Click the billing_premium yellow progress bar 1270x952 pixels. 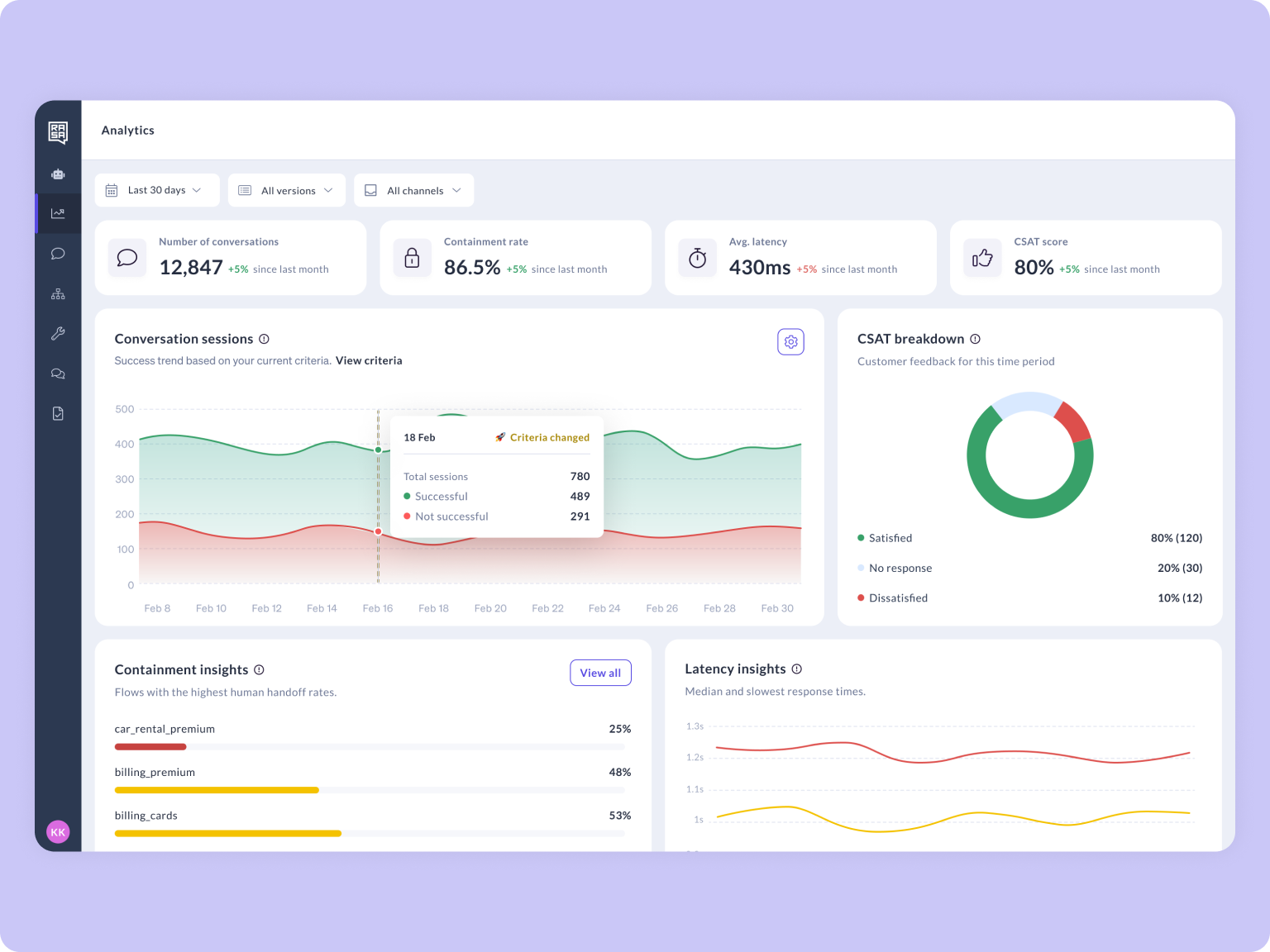pos(217,790)
